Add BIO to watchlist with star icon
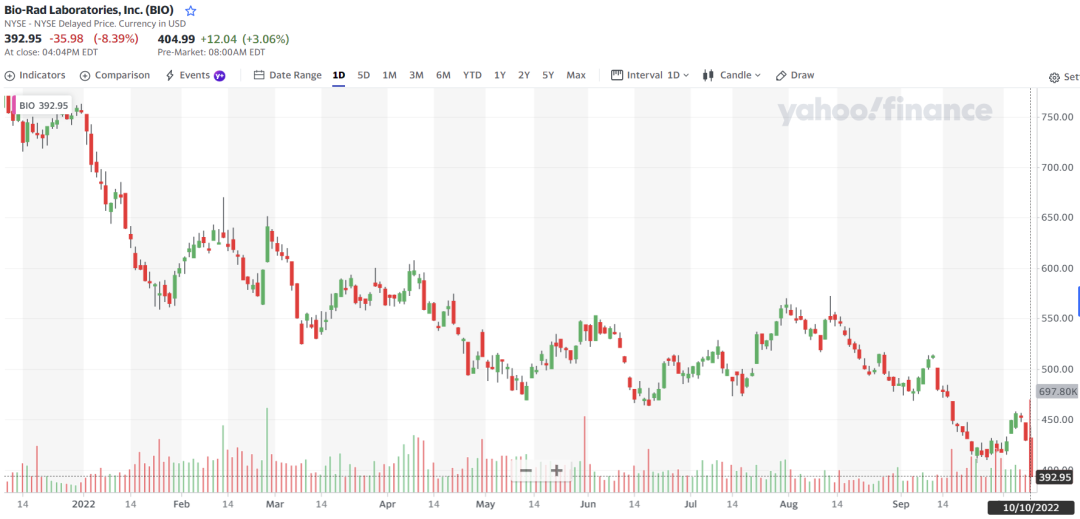The height and width of the screenshot is (519, 1080). click(x=191, y=10)
